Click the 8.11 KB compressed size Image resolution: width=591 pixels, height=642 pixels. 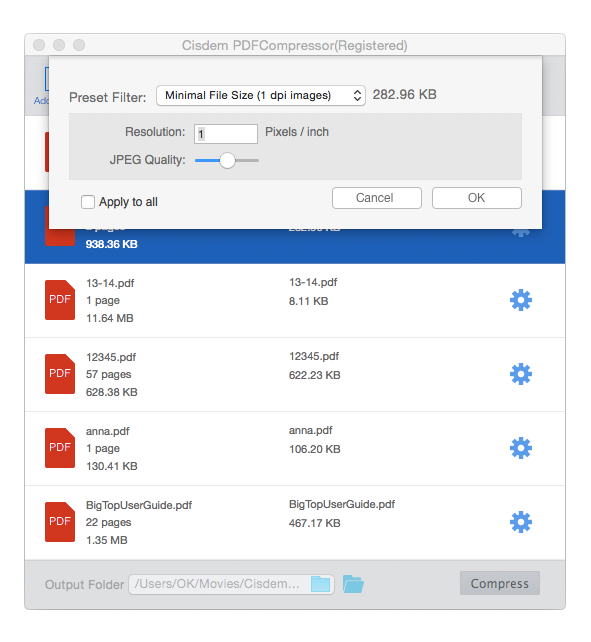[x=308, y=301]
